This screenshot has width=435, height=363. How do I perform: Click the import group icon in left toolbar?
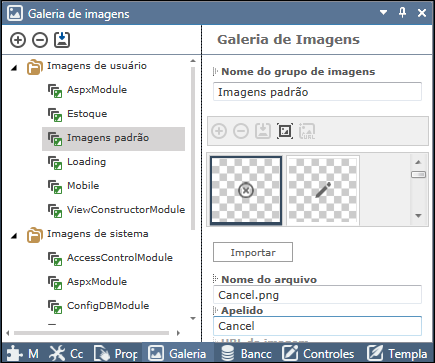(x=62, y=40)
